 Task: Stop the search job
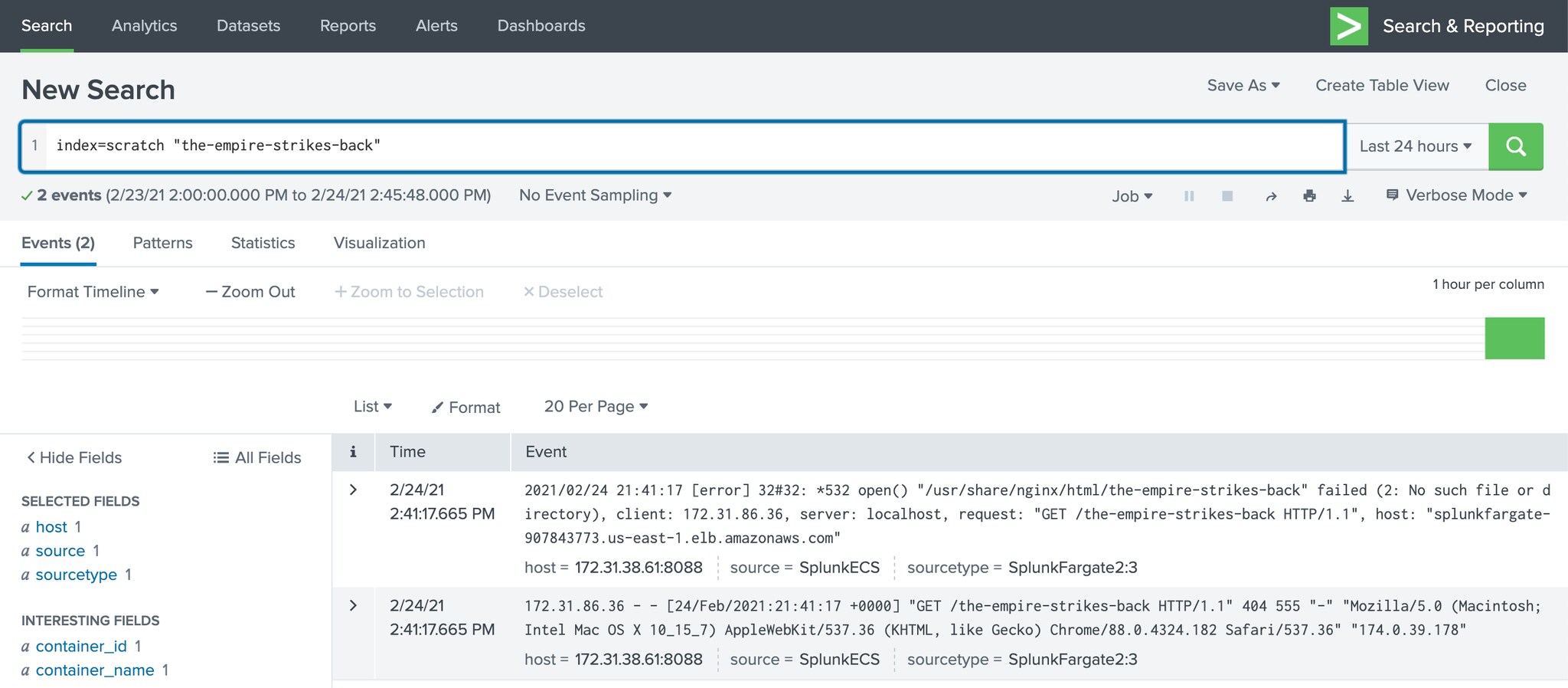(1227, 196)
